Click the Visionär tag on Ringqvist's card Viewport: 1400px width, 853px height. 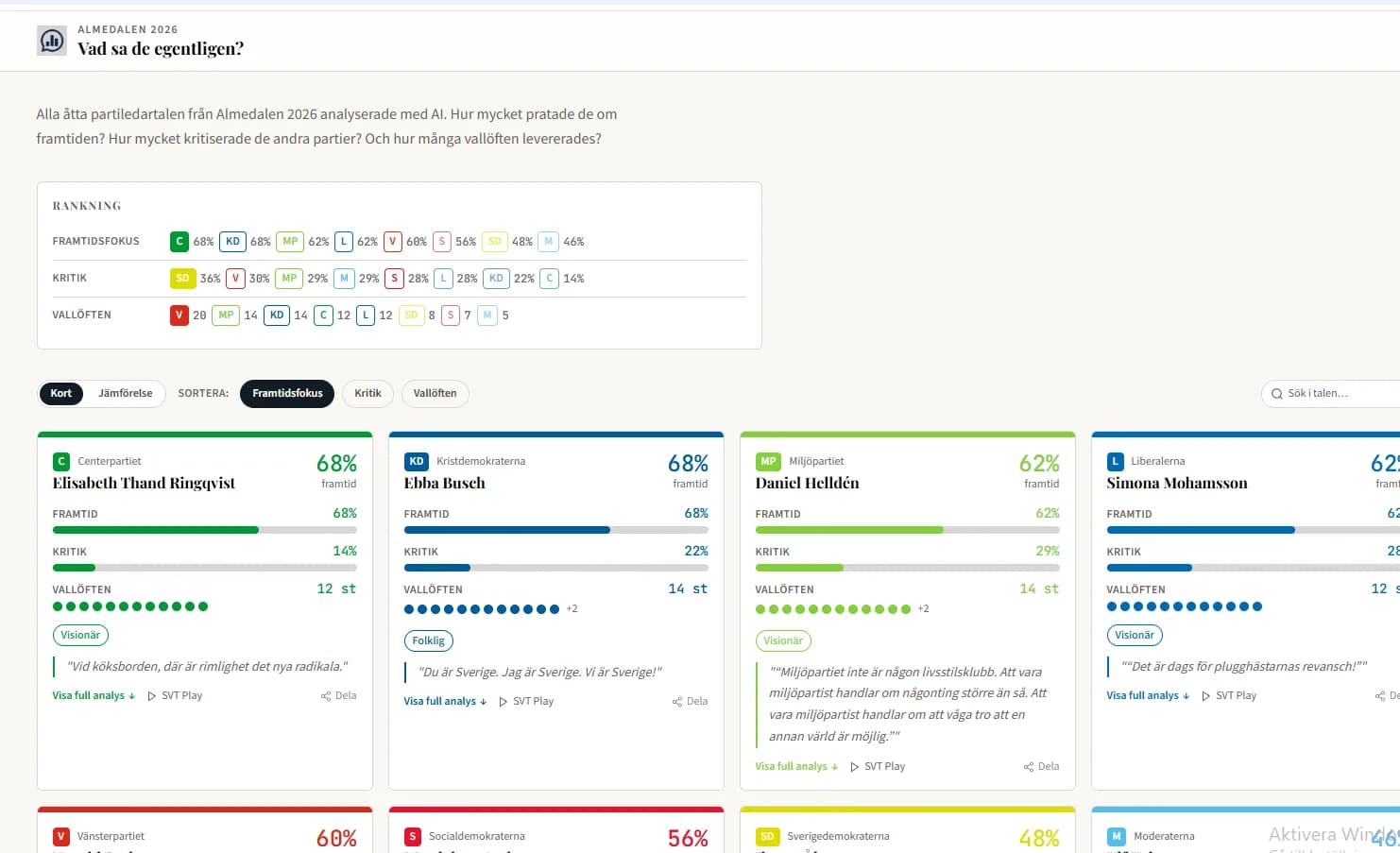(80, 636)
